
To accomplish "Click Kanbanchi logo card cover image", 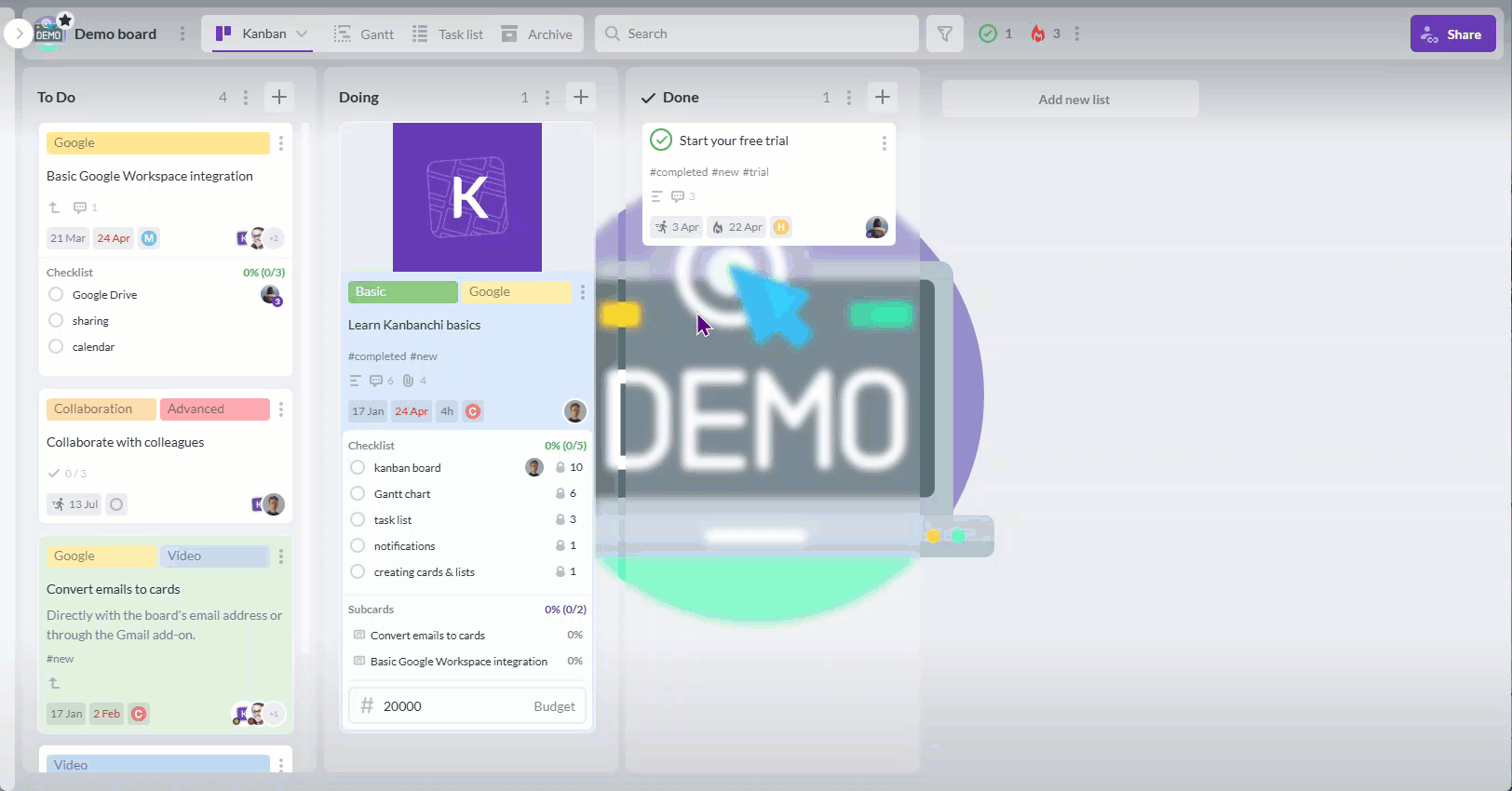I will coord(467,197).
